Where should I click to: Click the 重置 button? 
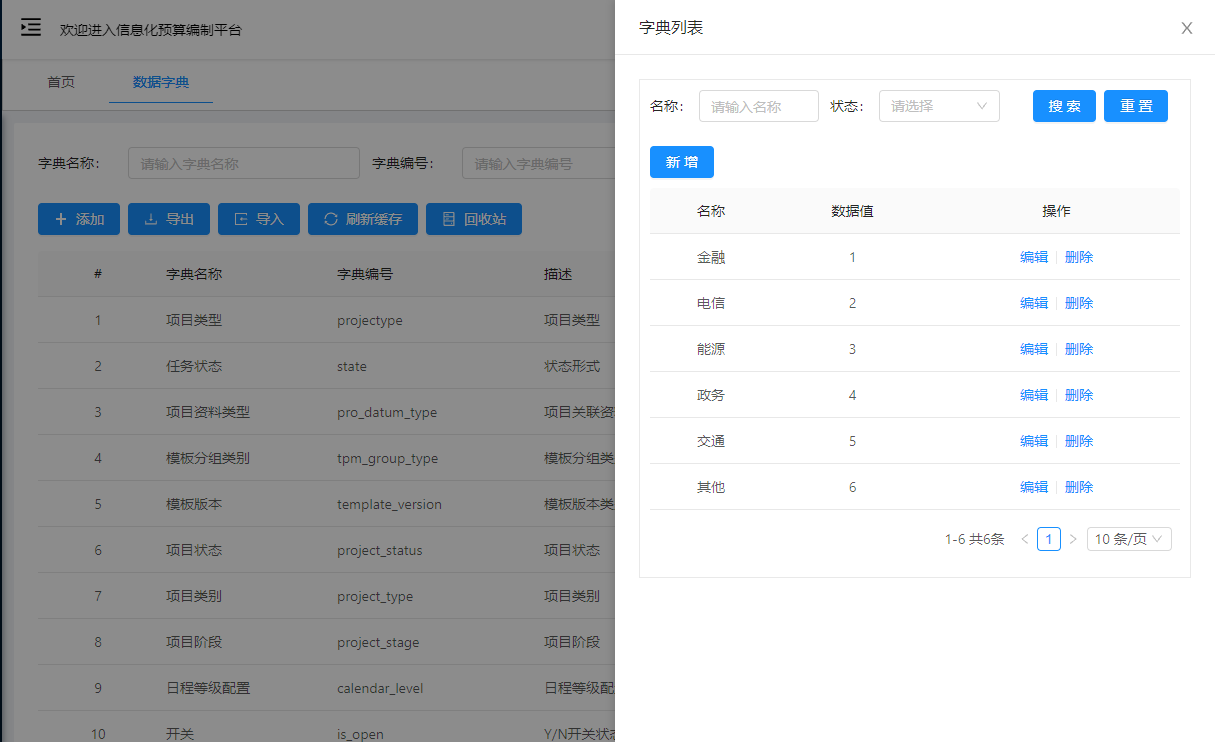1136,106
